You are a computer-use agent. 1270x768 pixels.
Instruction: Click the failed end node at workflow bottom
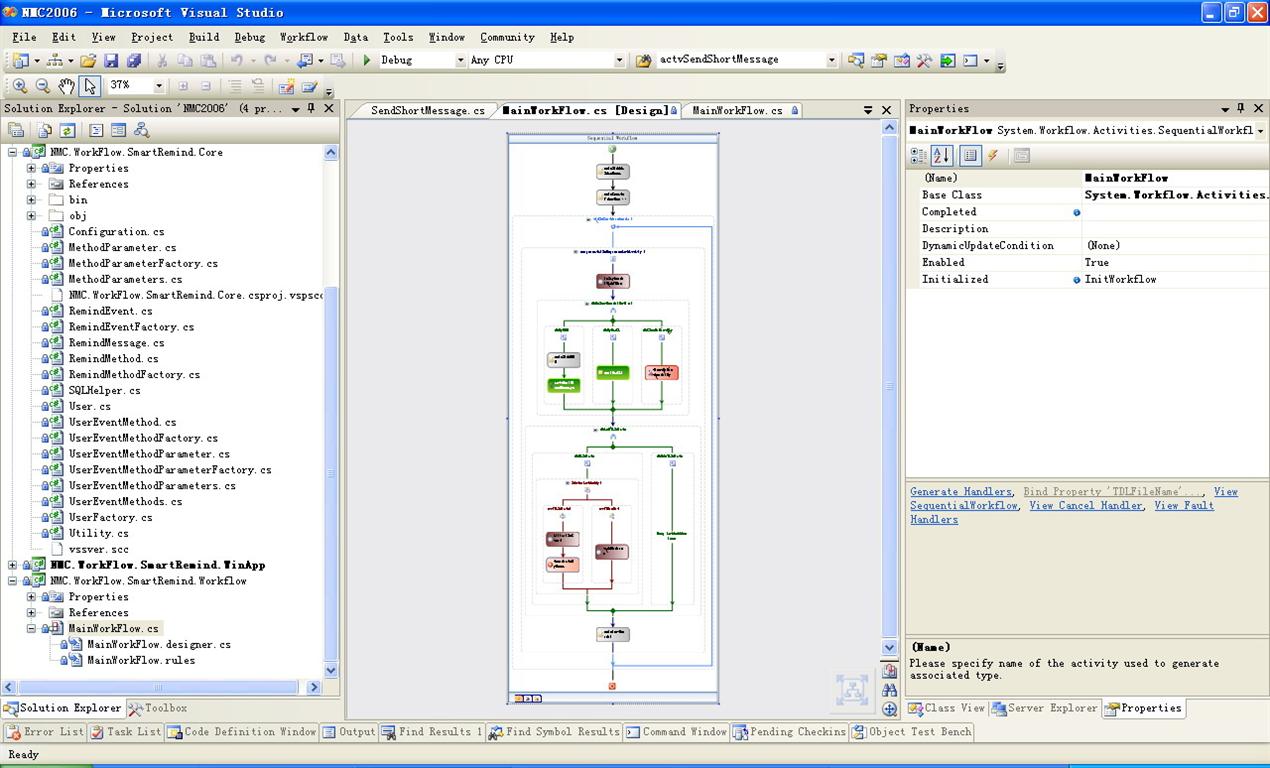(x=612, y=686)
